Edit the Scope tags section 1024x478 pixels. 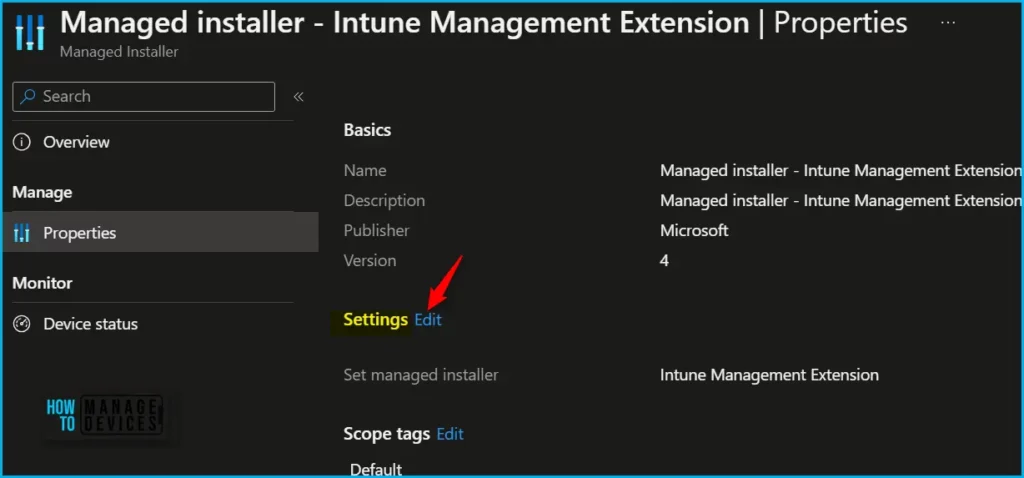click(x=450, y=434)
